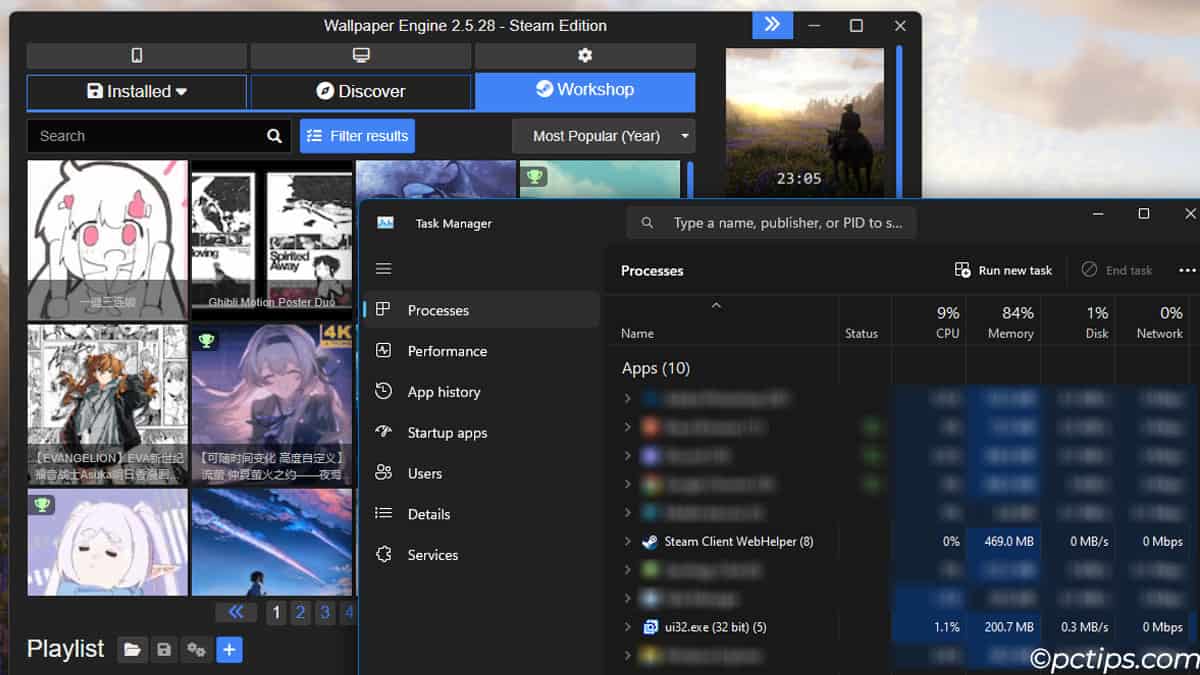Click the search magnifier icon in Wallpaper Engine

275,136
